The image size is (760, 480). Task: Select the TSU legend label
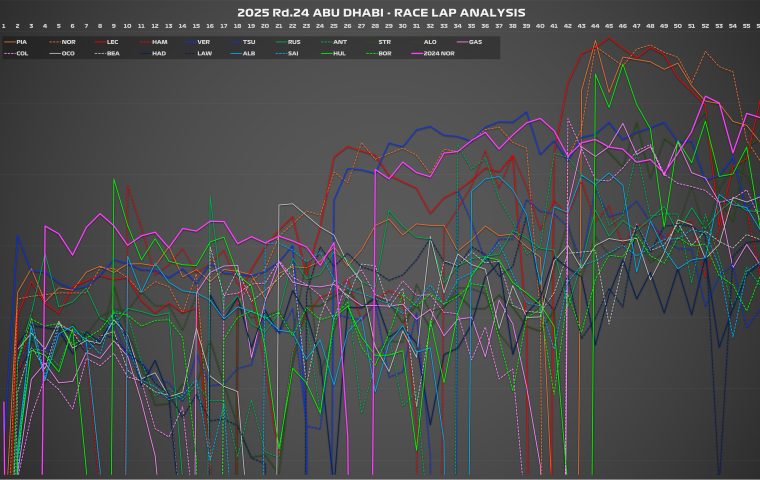click(x=249, y=42)
